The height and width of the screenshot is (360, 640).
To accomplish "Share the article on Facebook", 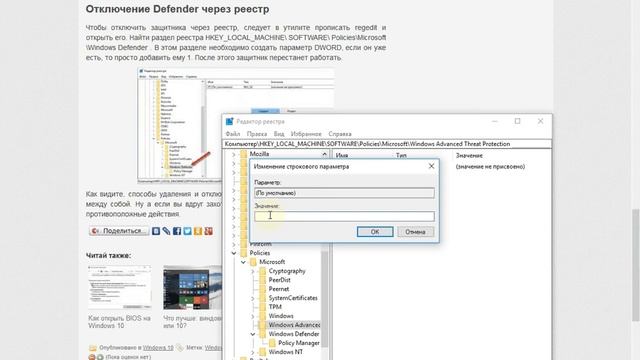I will point(177,231).
